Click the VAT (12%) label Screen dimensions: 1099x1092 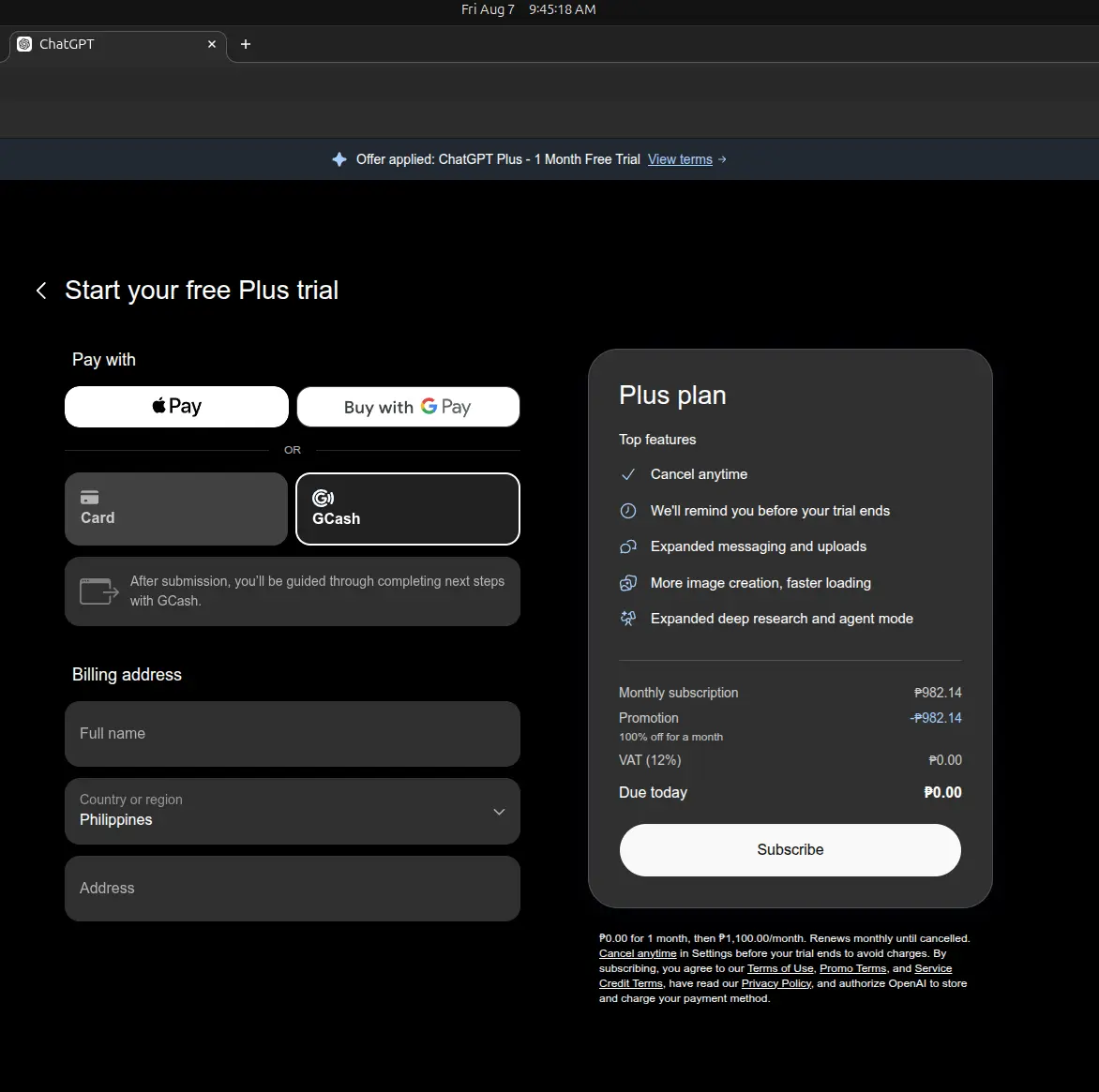650,761
